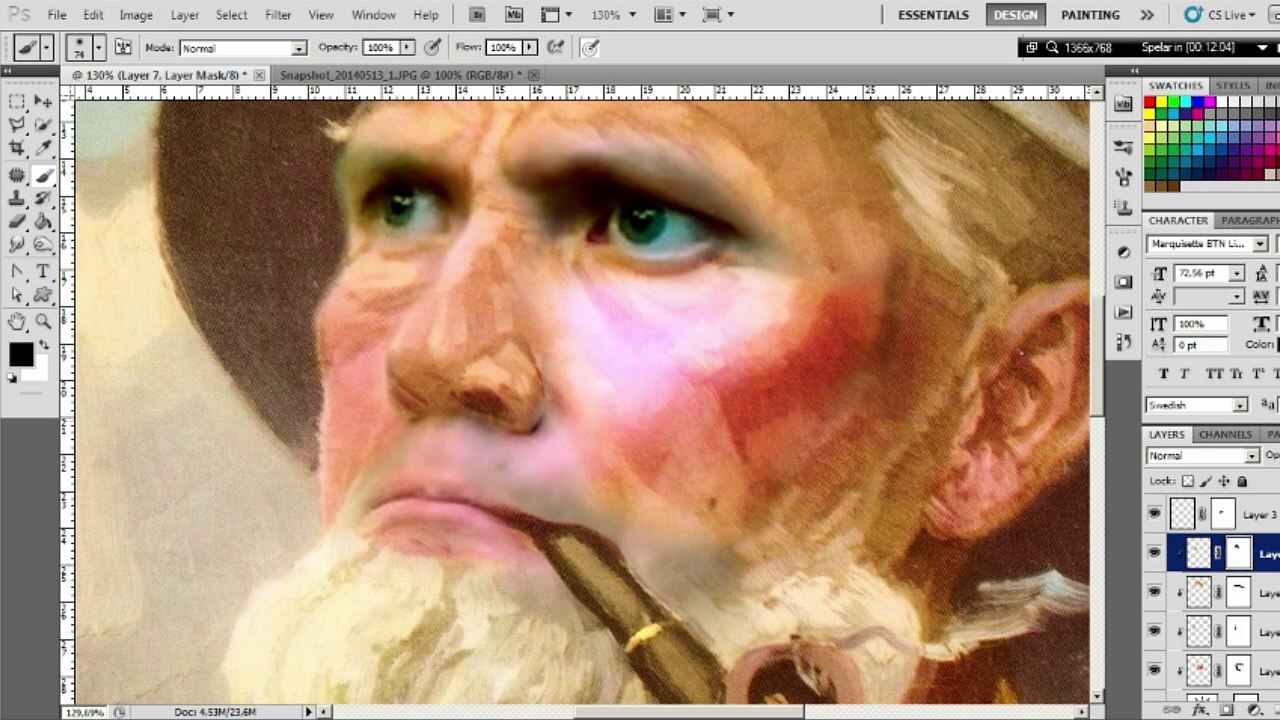1280x720 pixels.
Task: Select the Zoom magnifier tool
Action: pos(43,322)
